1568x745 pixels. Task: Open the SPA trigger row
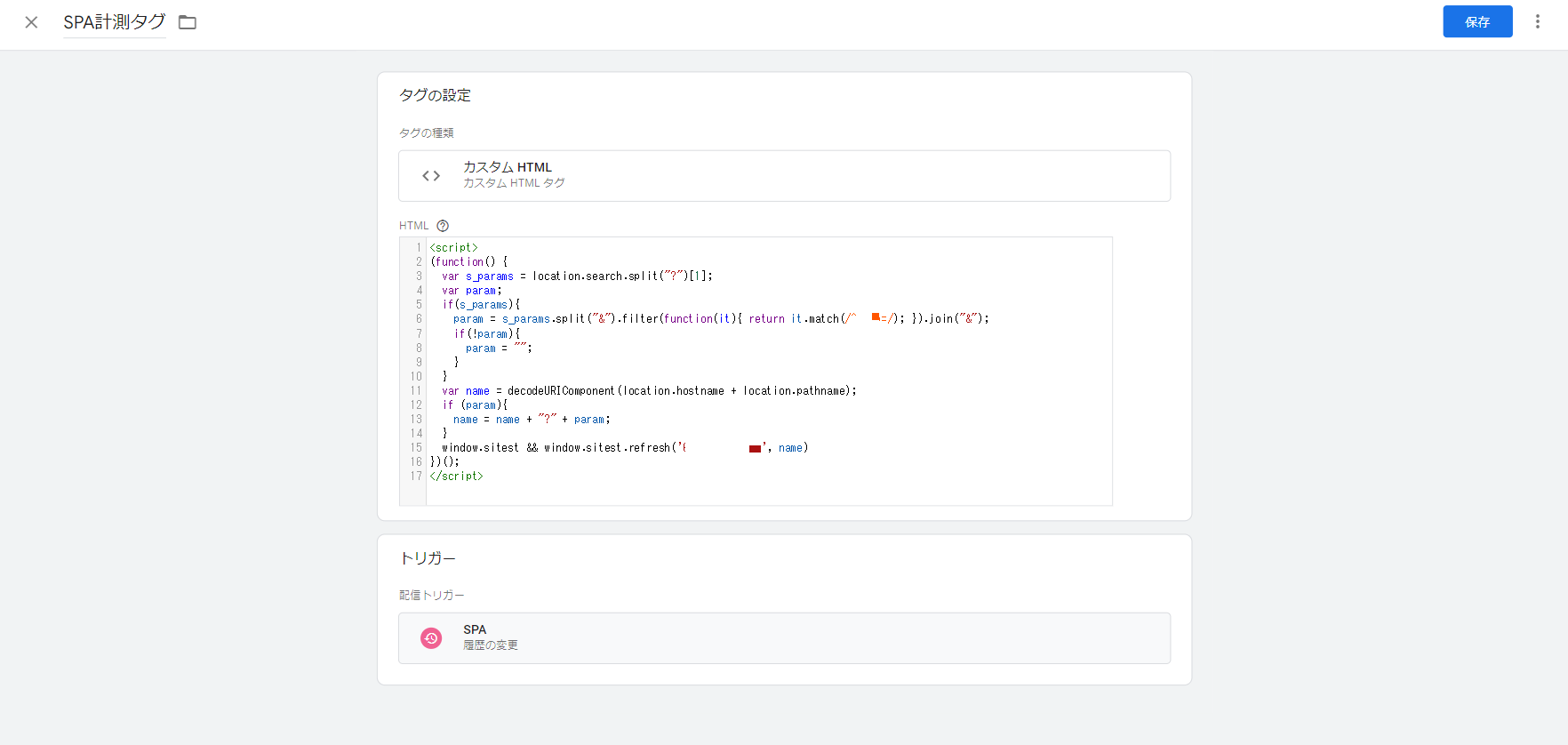click(x=784, y=638)
